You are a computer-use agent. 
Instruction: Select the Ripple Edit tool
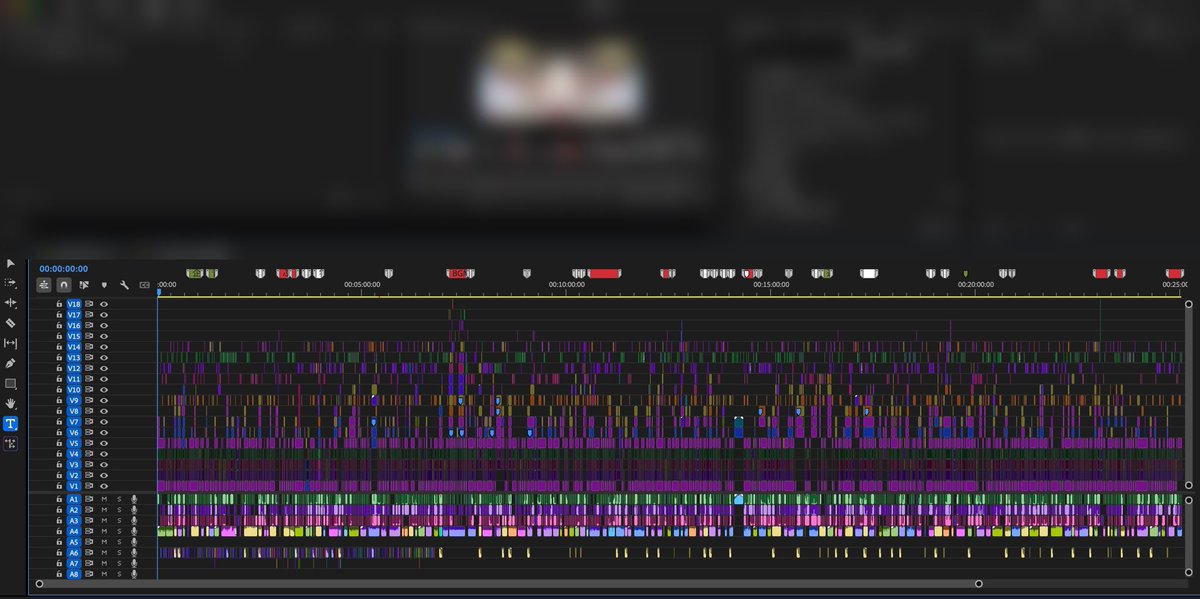point(11,303)
